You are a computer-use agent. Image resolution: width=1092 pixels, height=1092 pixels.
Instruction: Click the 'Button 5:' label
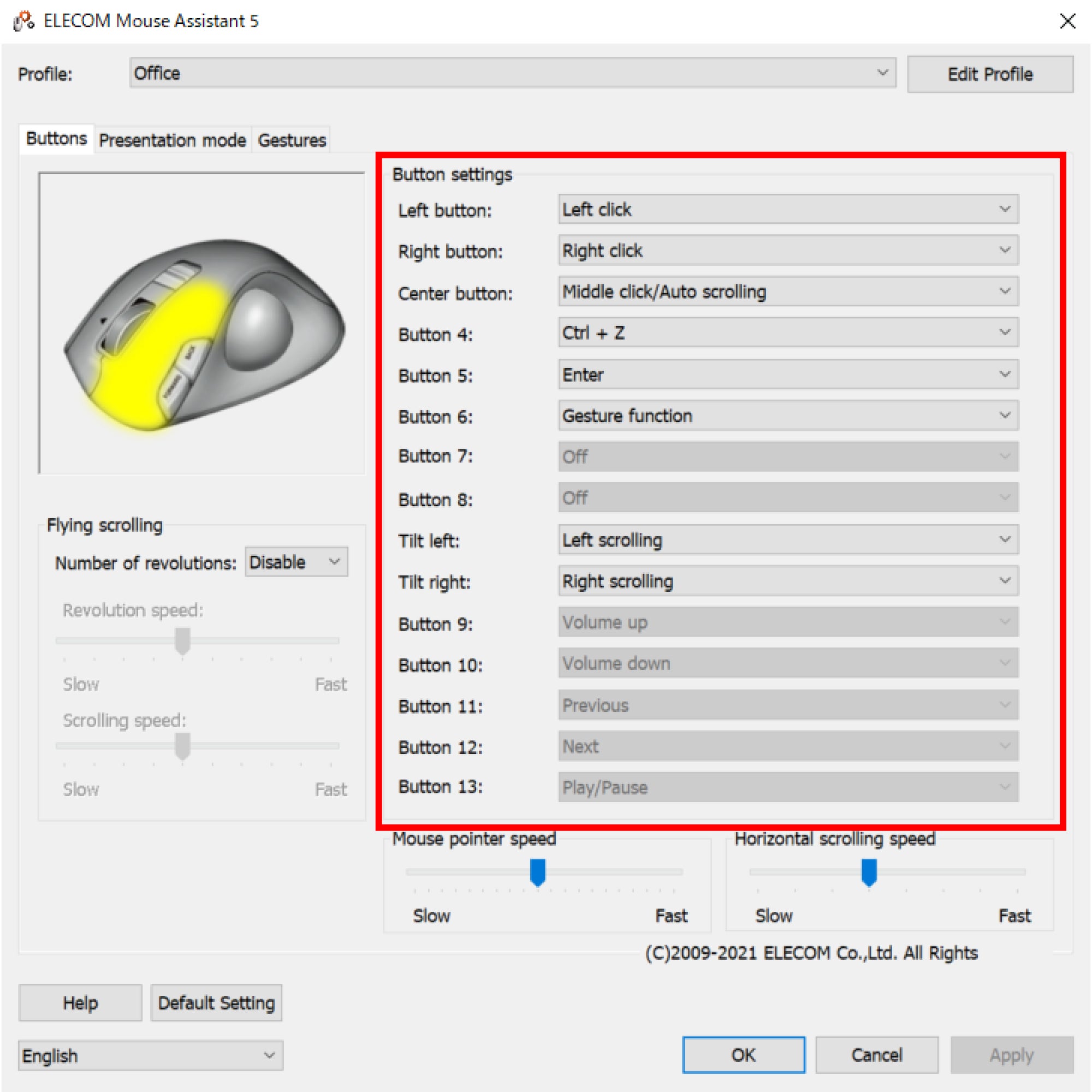tap(435, 376)
